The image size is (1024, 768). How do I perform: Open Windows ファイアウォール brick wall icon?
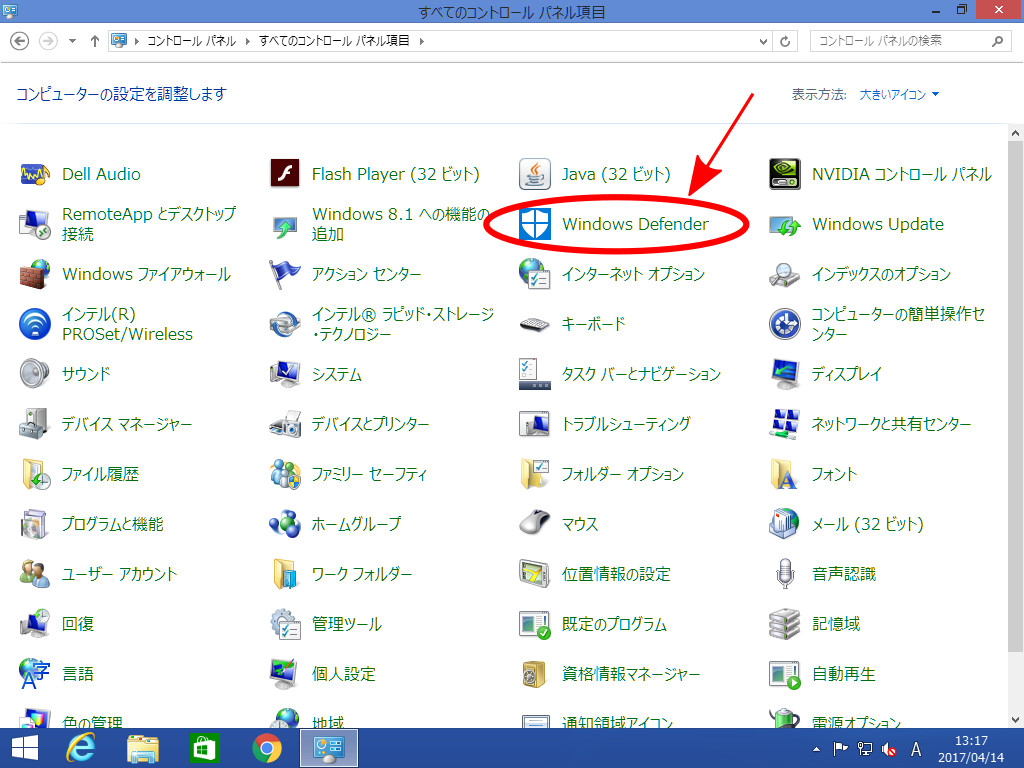[x=35, y=274]
